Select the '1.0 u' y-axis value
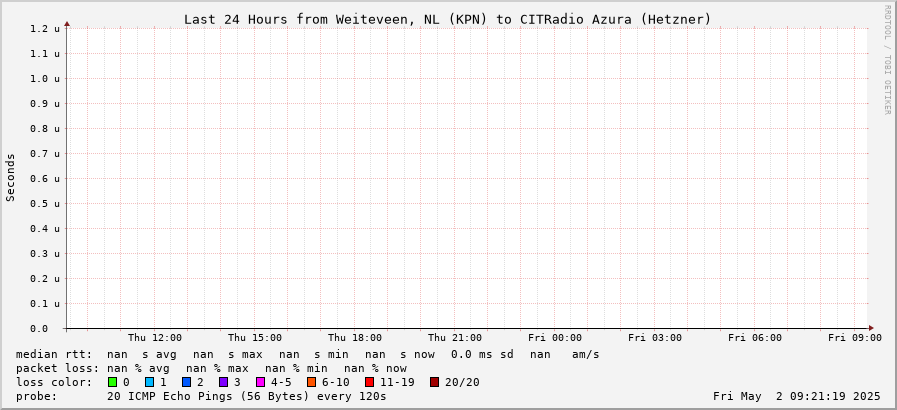 tap(45, 78)
